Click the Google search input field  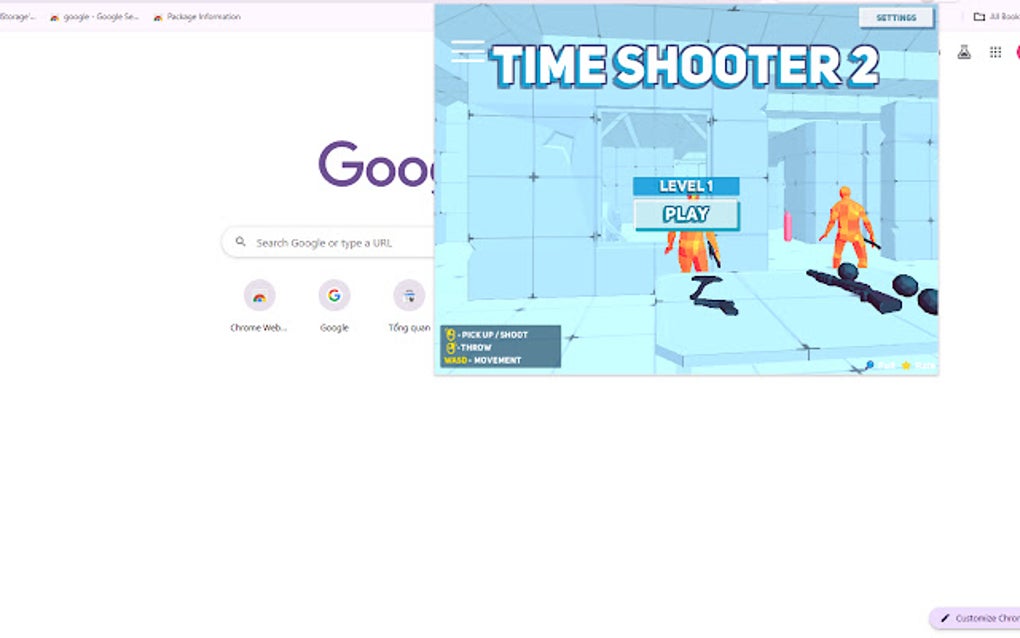coord(330,242)
